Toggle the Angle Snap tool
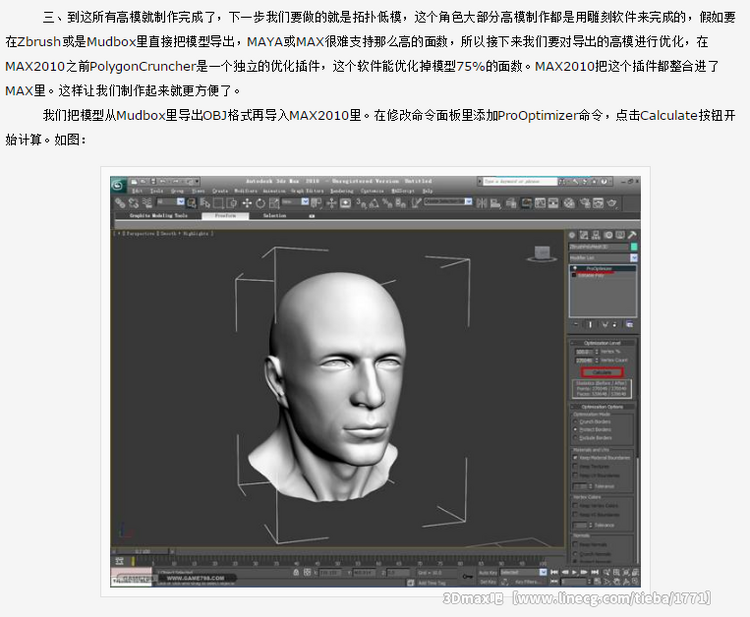750x617 pixels. [373, 203]
